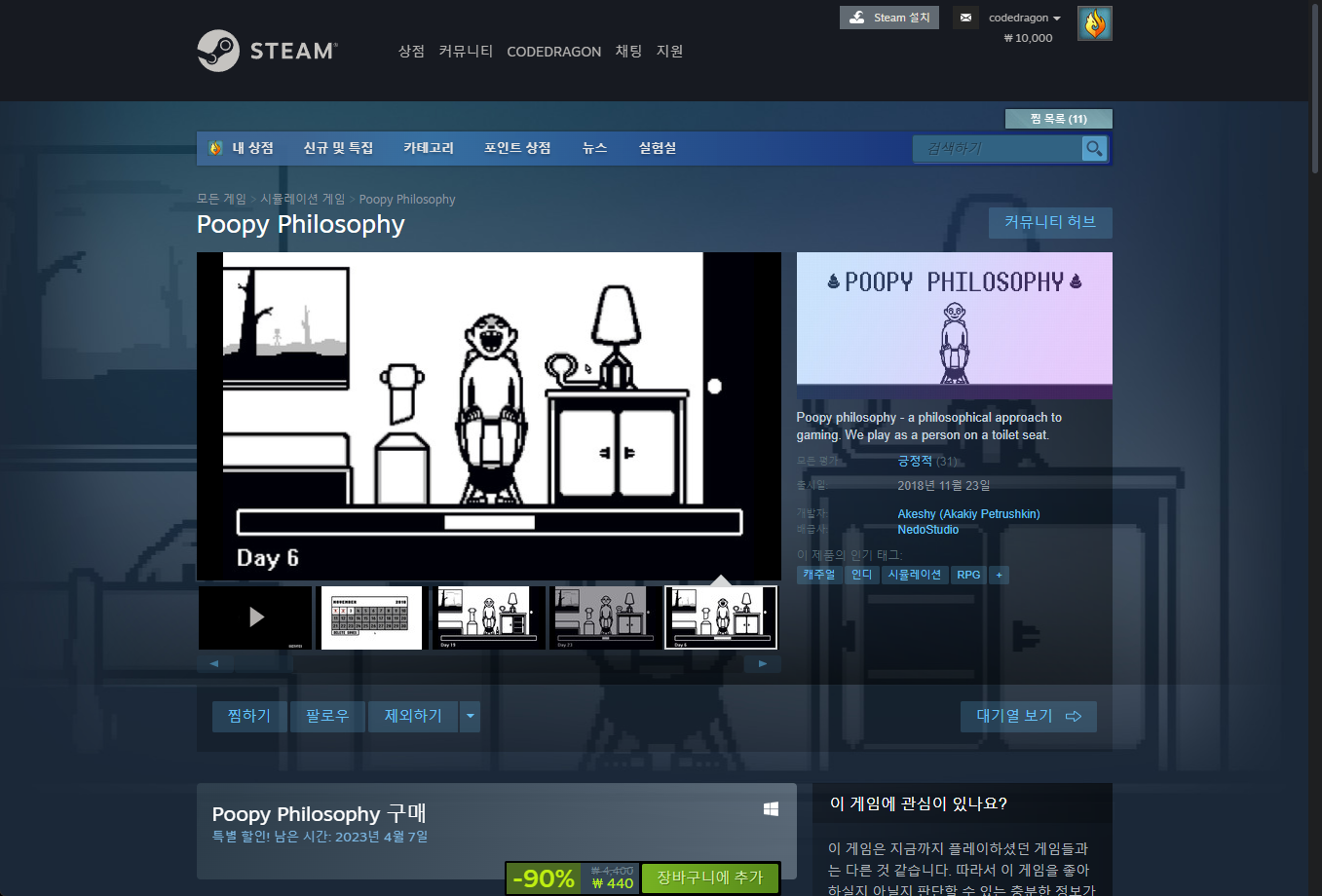
Task: Open developer Akeshy (Akakiy Petrushkin) link
Action: [968, 513]
